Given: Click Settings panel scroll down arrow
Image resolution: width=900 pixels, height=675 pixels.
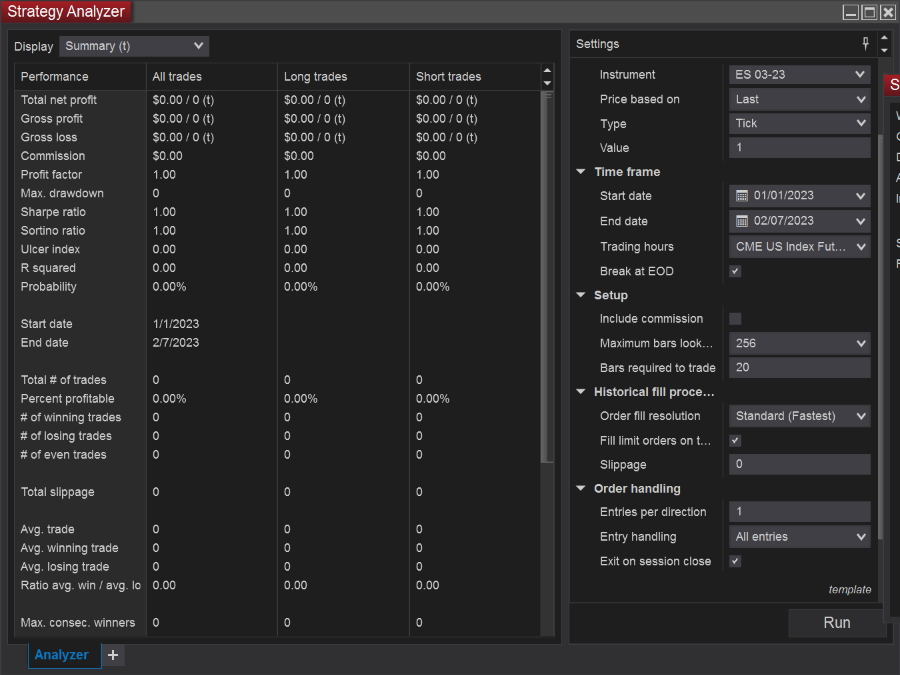Looking at the screenshot, I should 885,51.
